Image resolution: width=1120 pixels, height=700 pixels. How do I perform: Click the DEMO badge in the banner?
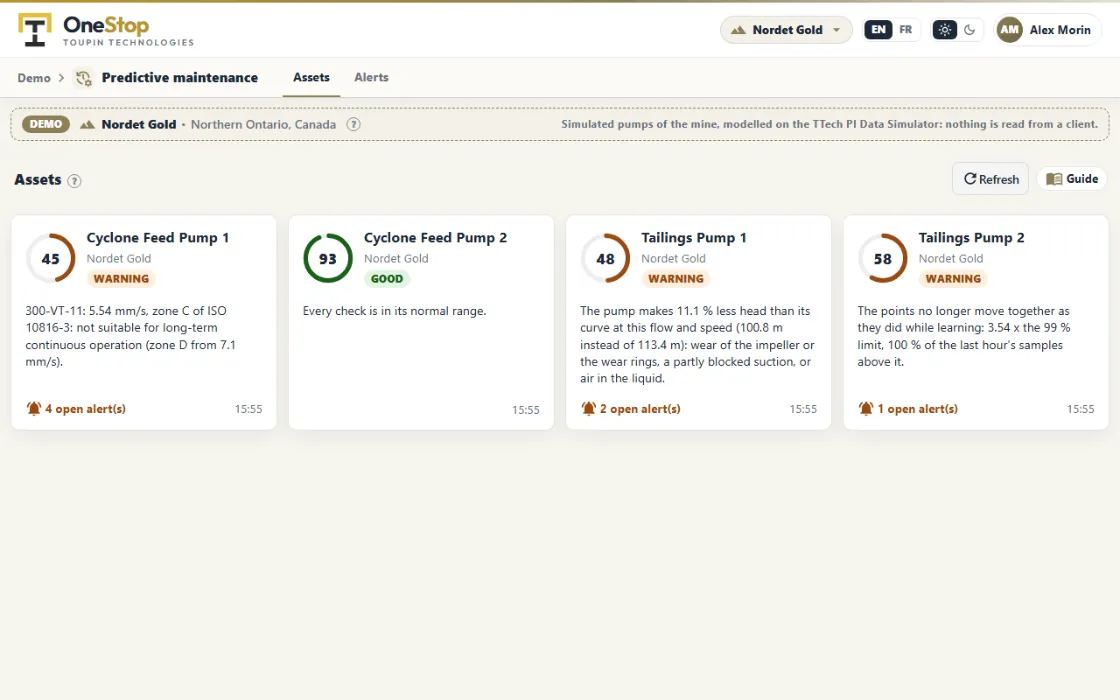point(46,124)
